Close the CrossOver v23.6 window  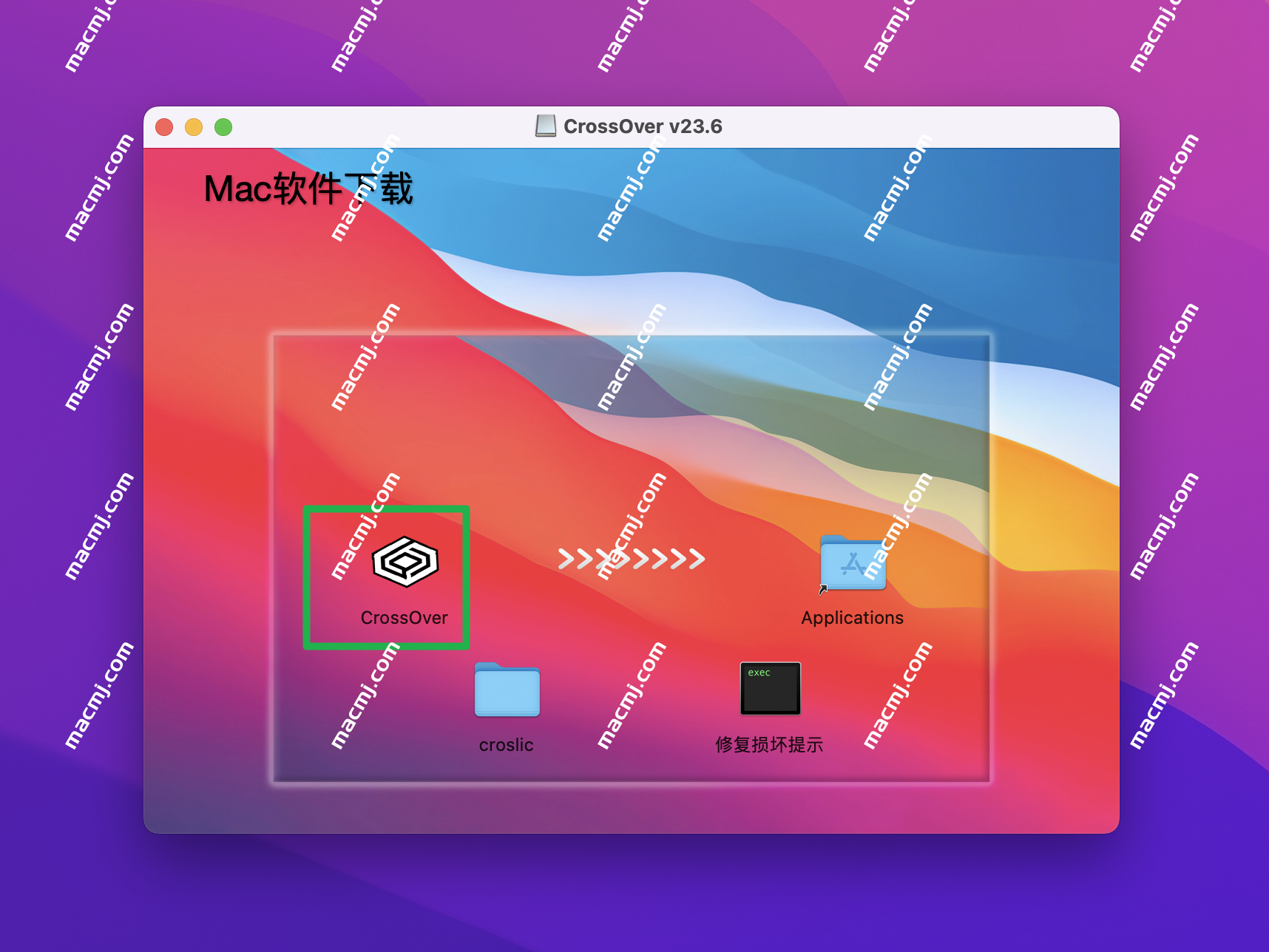[x=164, y=127]
